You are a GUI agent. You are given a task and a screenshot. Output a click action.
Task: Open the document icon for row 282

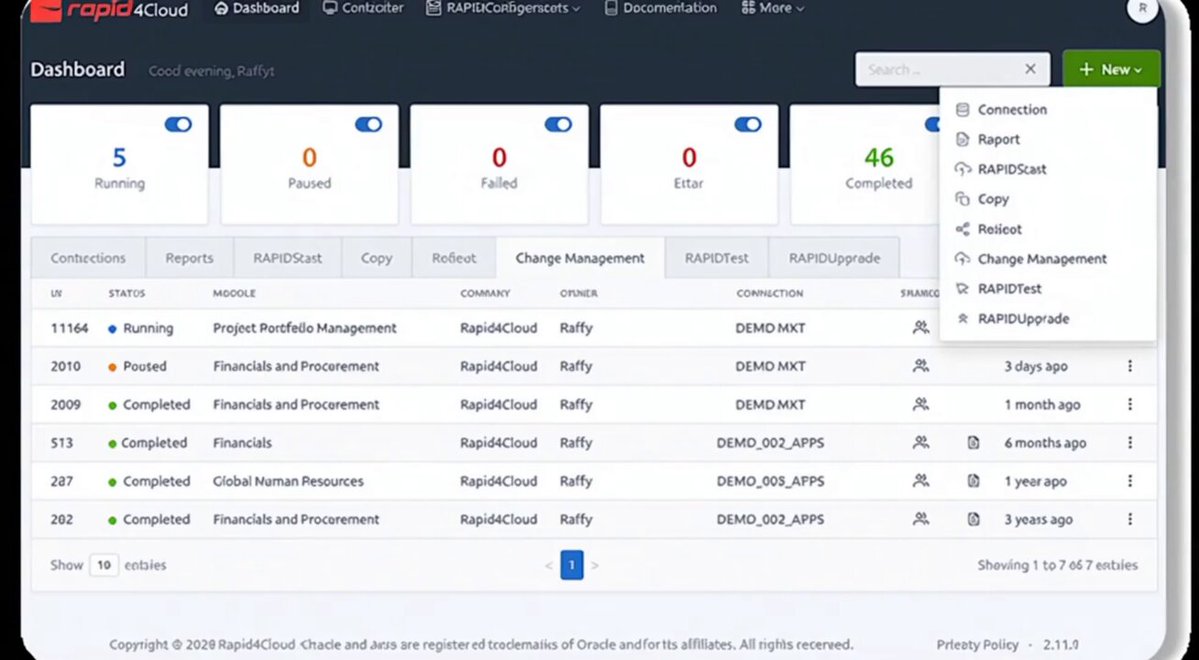click(973, 519)
